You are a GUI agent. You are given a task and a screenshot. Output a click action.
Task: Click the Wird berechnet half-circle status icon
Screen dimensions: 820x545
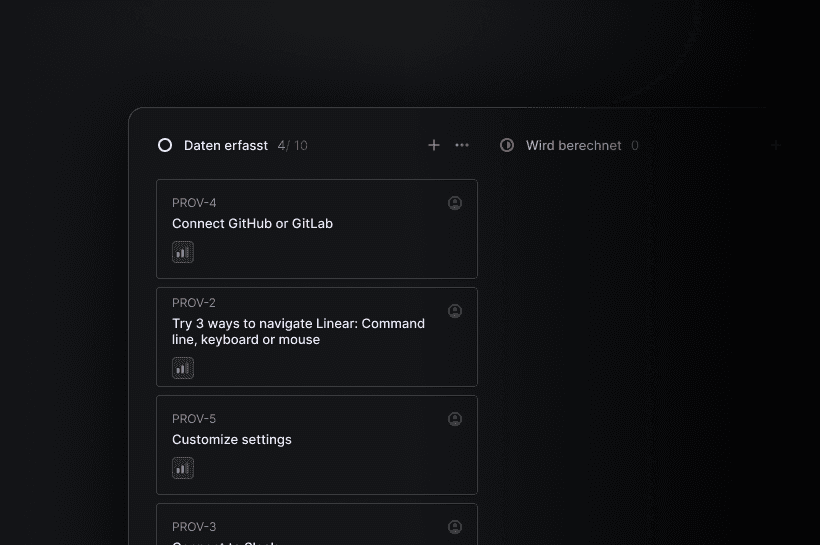507,145
